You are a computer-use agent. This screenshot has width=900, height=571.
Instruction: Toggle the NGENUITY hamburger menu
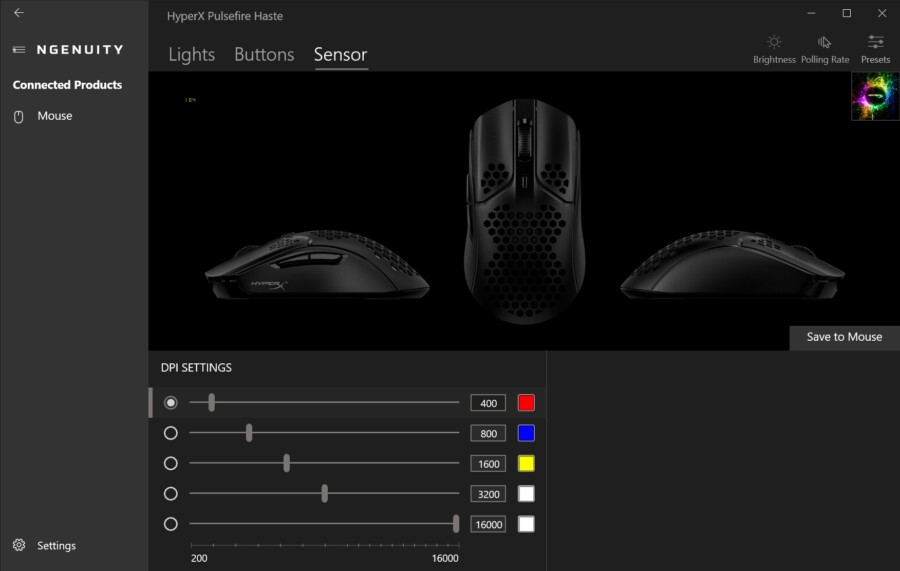tap(19, 50)
